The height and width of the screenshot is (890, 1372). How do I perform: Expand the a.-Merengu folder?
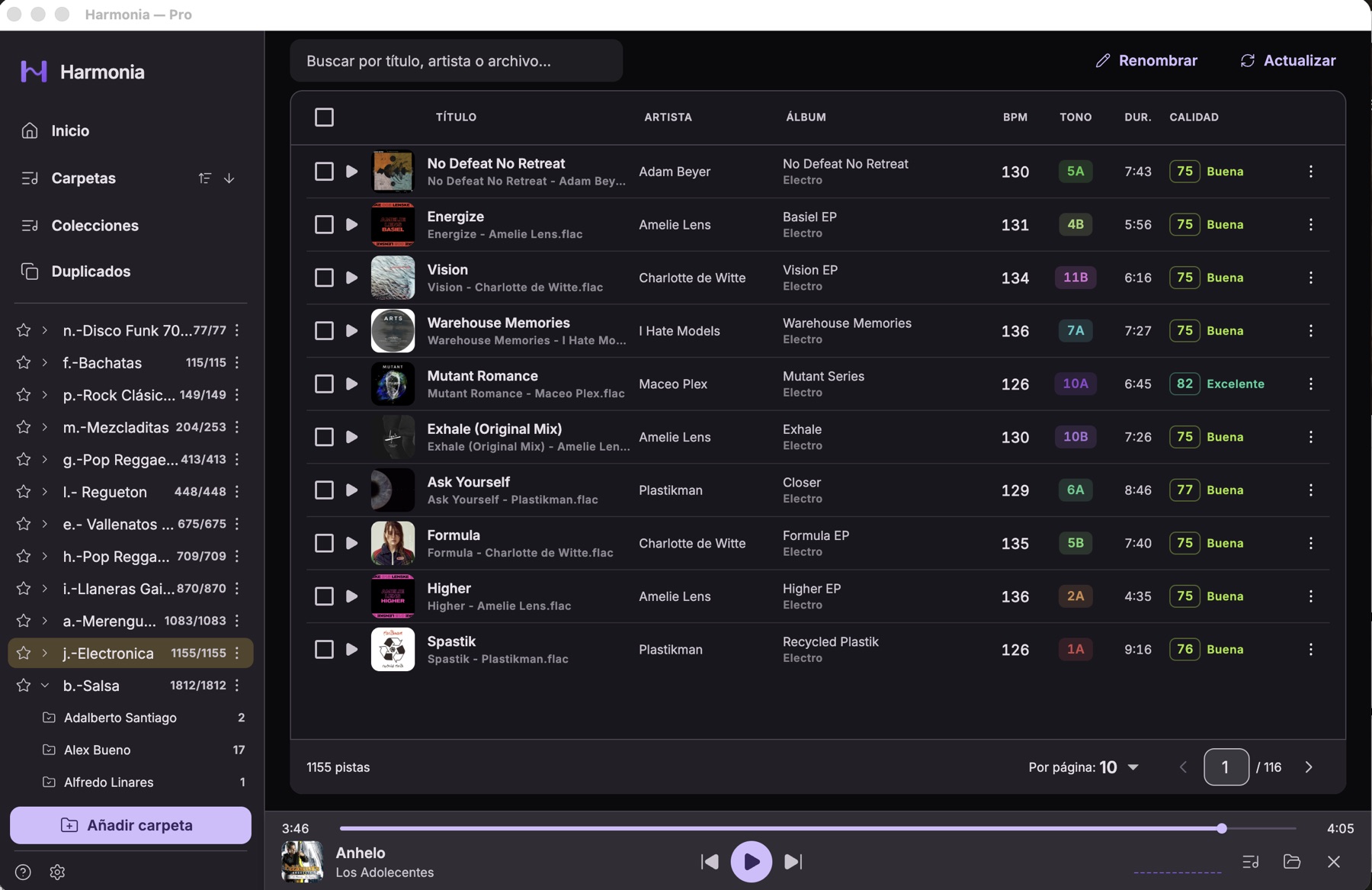45,621
